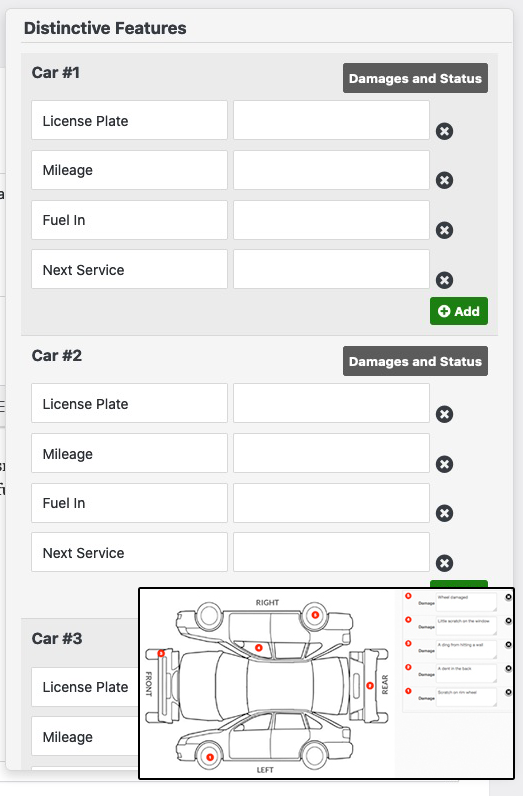
Task: Remove Car #2 Mileage row
Action: click(x=444, y=464)
